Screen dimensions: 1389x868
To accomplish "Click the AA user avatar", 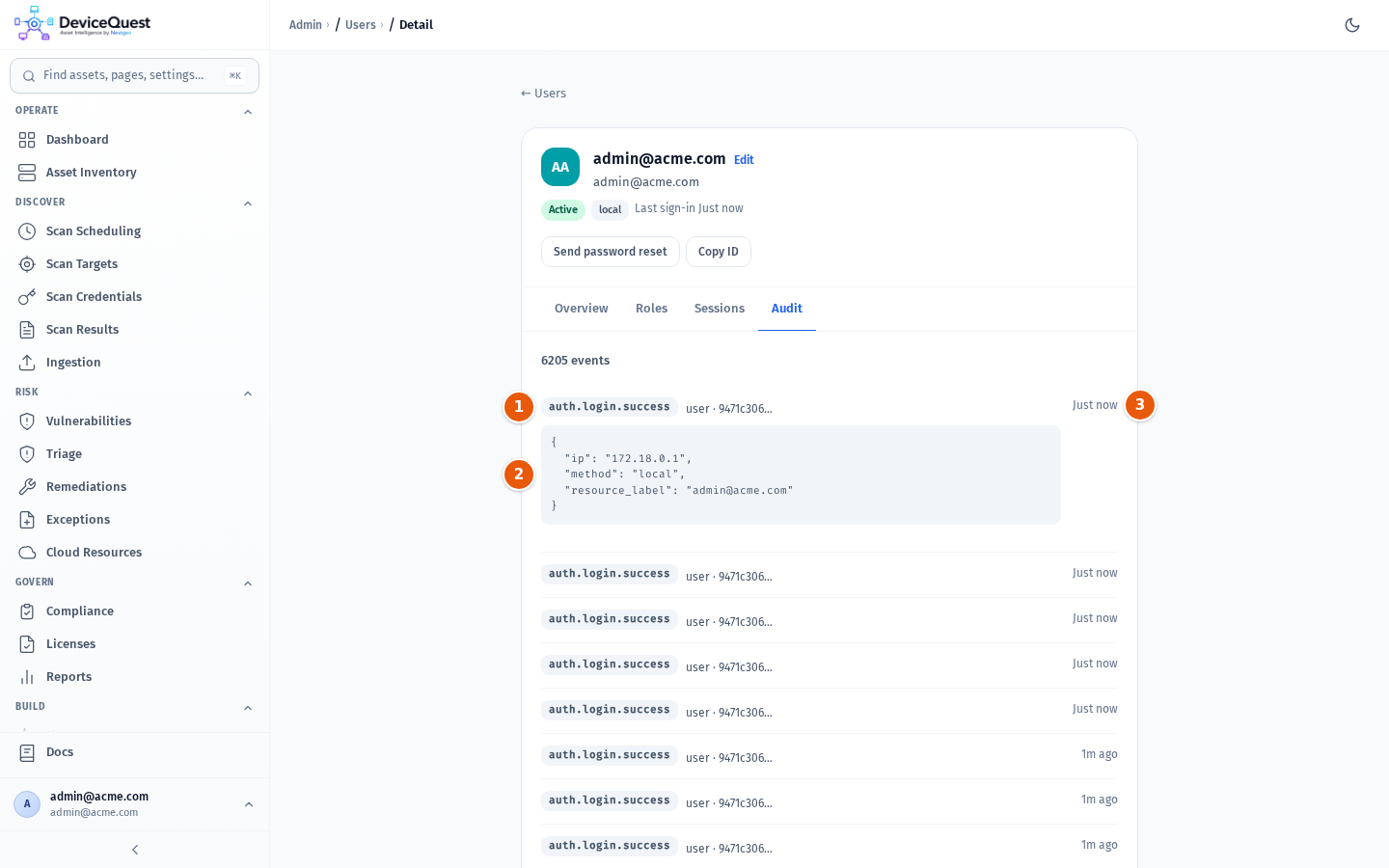I will 560,167.
